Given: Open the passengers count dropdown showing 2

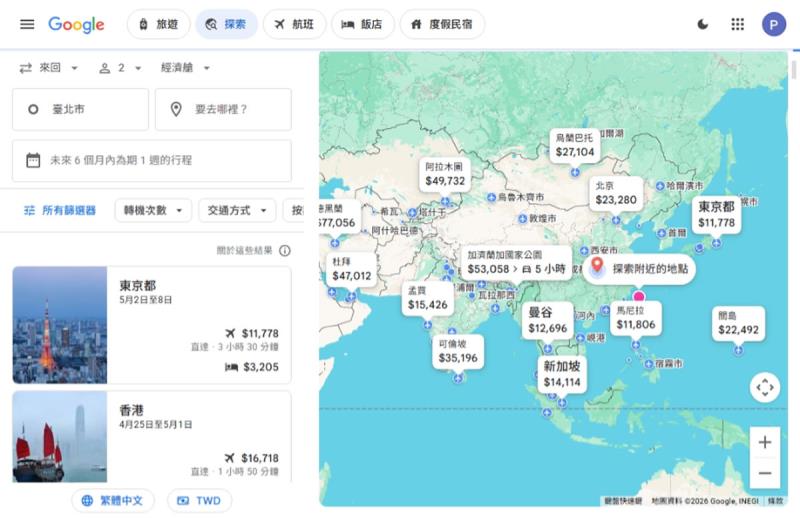Looking at the screenshot, I should (x=120, y=68).
